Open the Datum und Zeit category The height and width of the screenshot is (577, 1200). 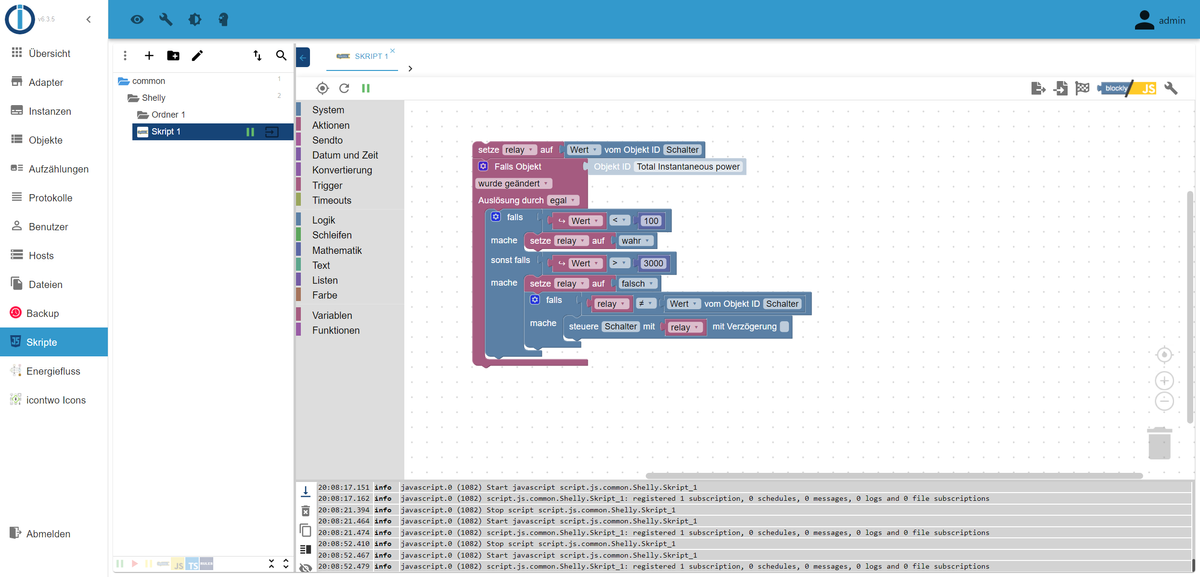pyautogui.click(x=345, y=155)
